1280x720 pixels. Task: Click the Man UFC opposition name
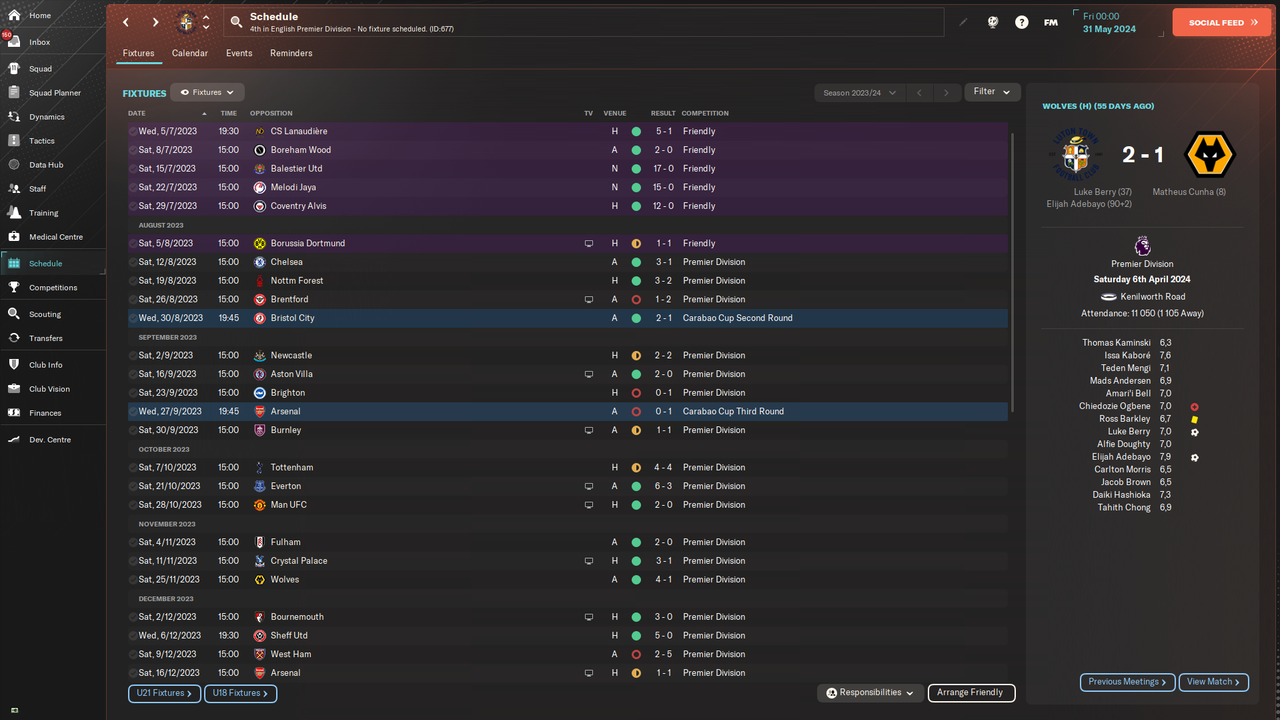coord(289,505)
